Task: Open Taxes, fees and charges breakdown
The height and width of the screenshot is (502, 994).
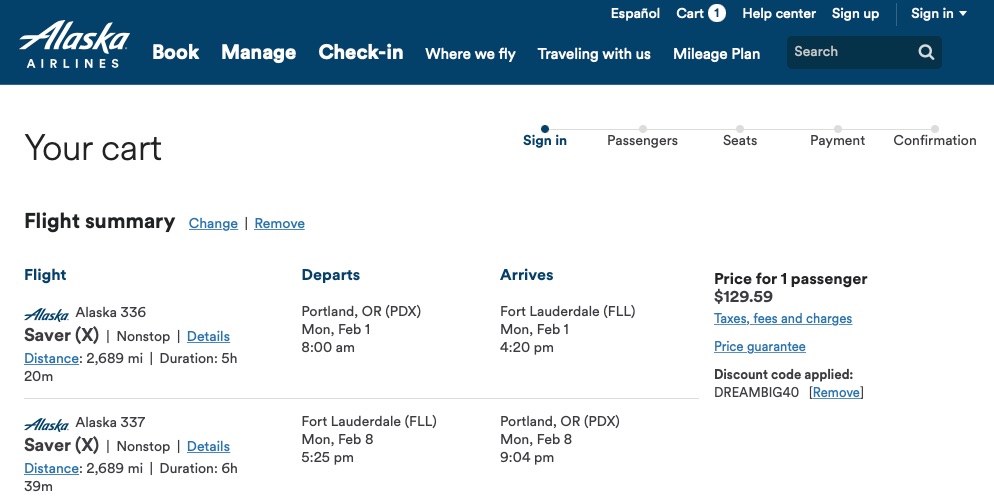Action: pyautogui.click(x=783, y=319)
